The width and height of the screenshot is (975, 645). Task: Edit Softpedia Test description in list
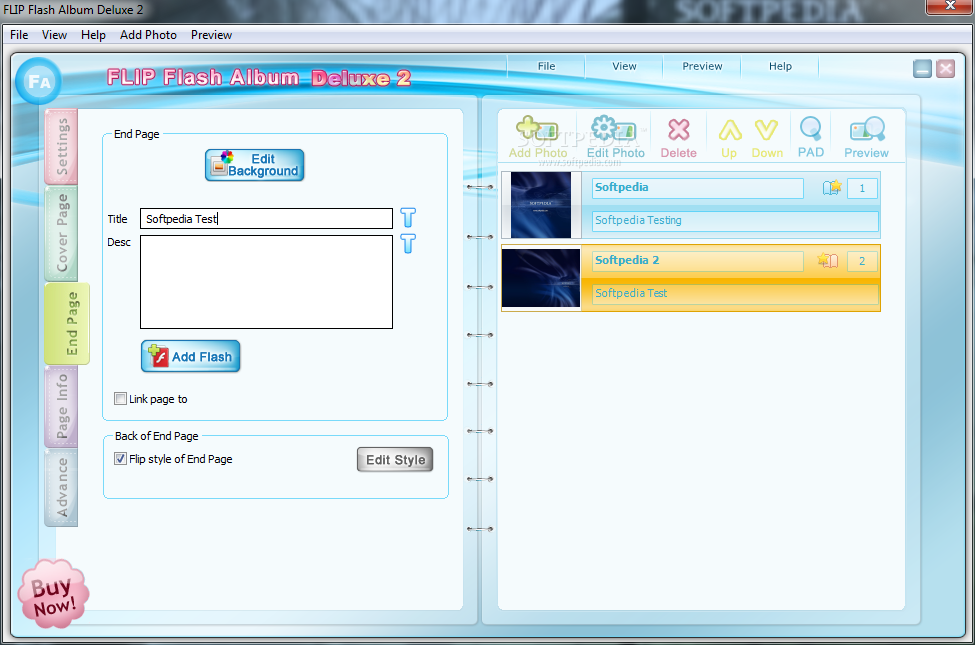pos(735,294)
